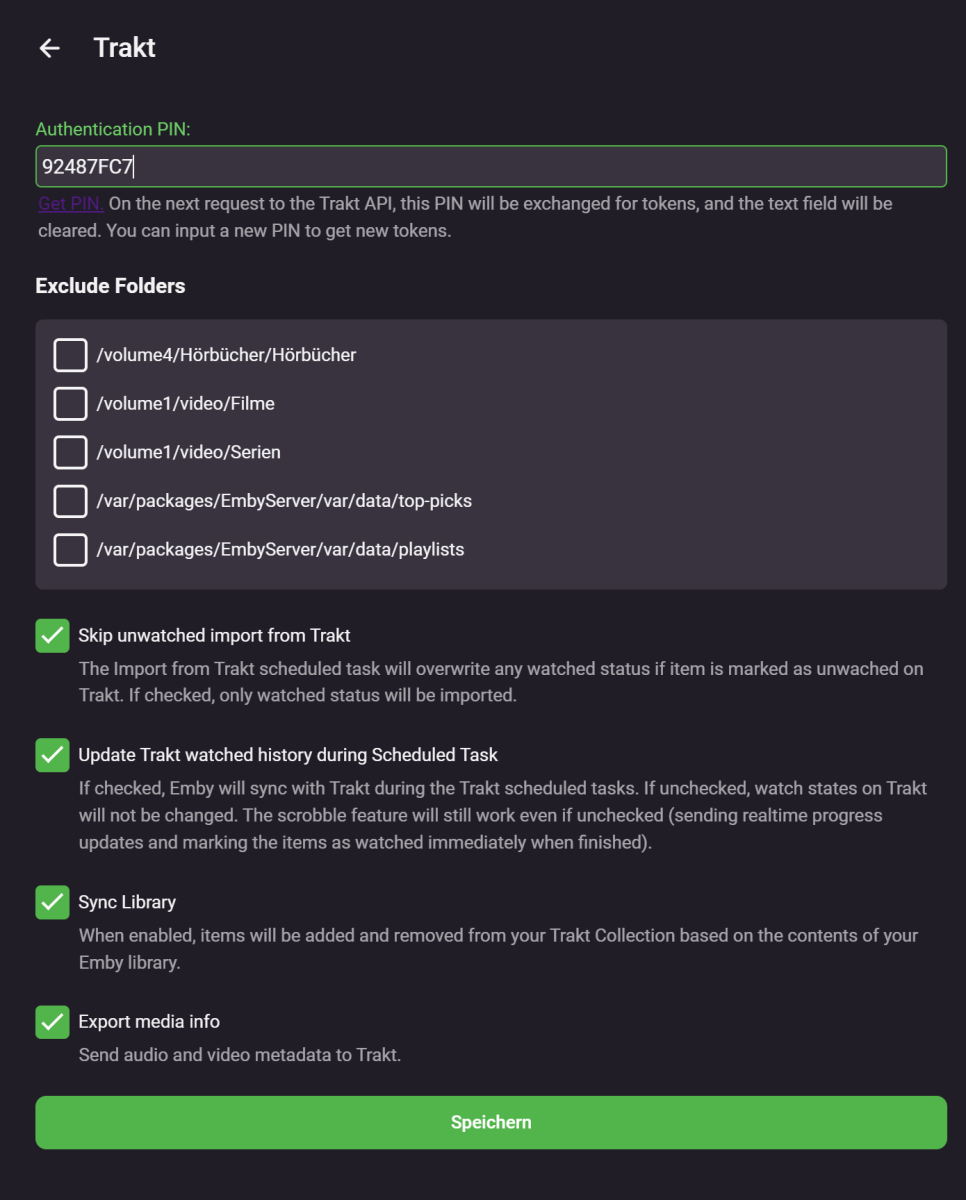
Task: Check the playlists folder checkbox
Action: pyautogui.click(x=70, y=549)
